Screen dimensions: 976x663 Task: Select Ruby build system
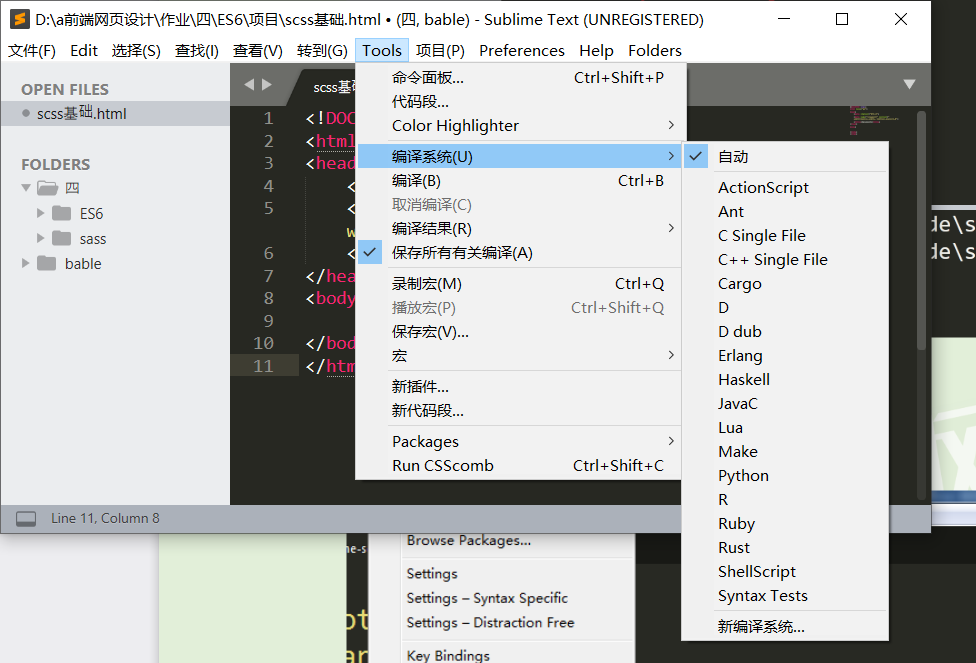785,524
